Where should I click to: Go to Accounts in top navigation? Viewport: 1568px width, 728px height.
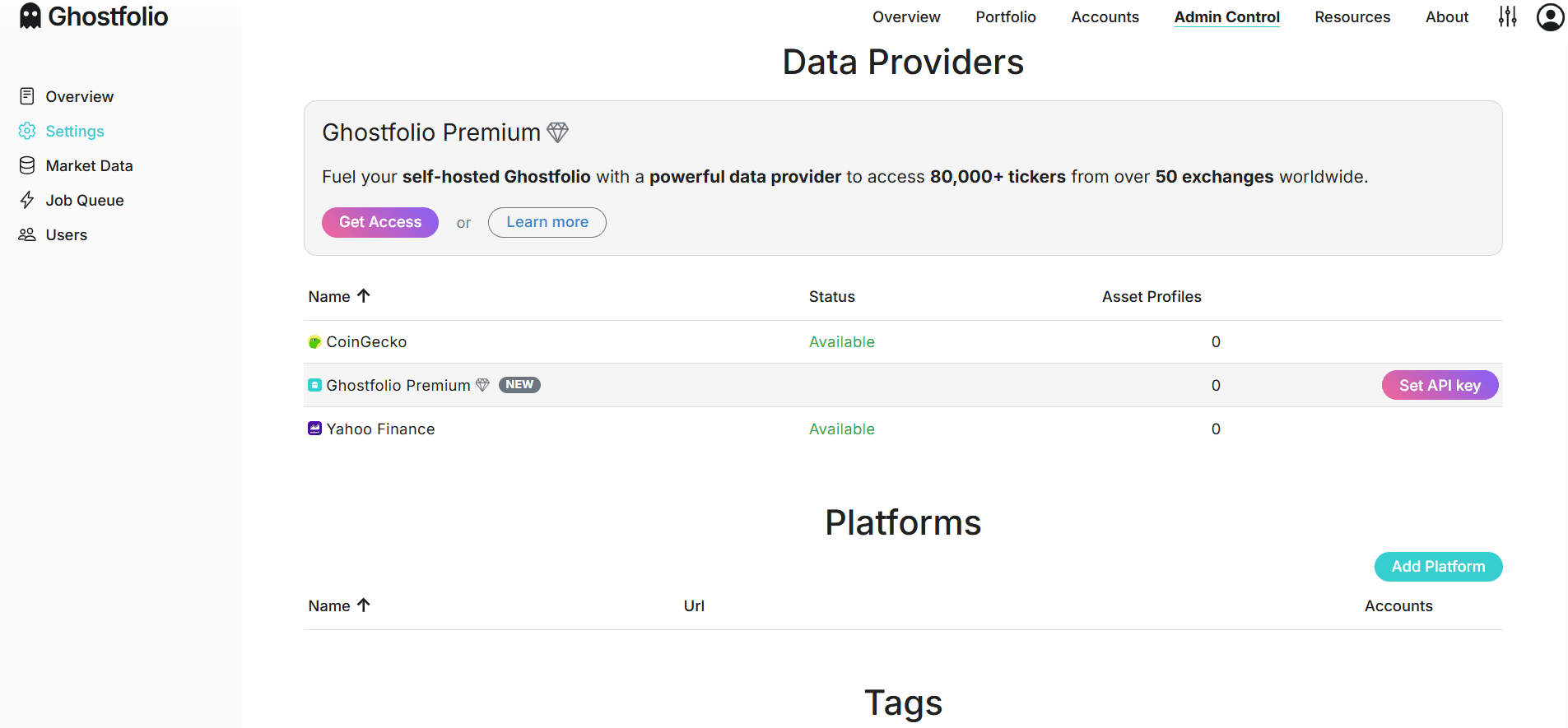(x=1105, y=17)
